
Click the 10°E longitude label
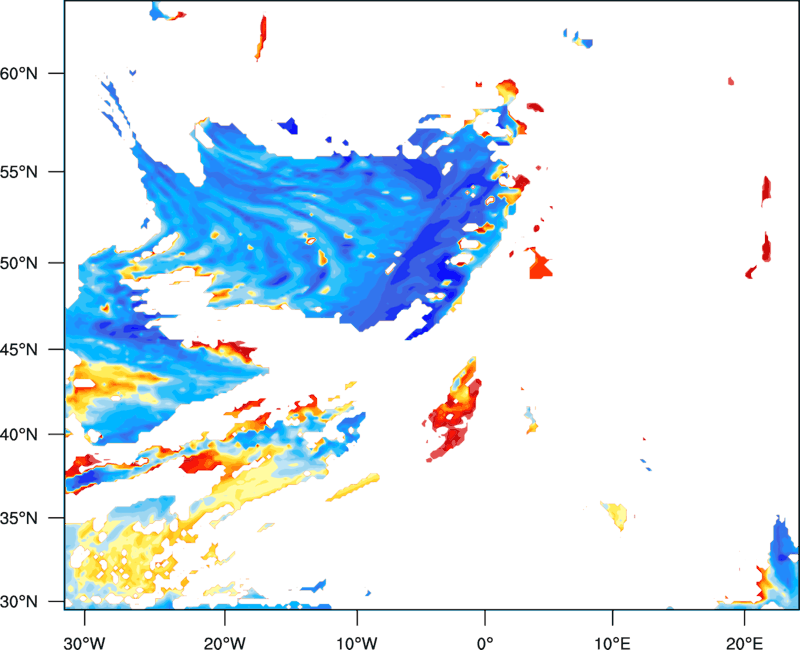(613, 643)
